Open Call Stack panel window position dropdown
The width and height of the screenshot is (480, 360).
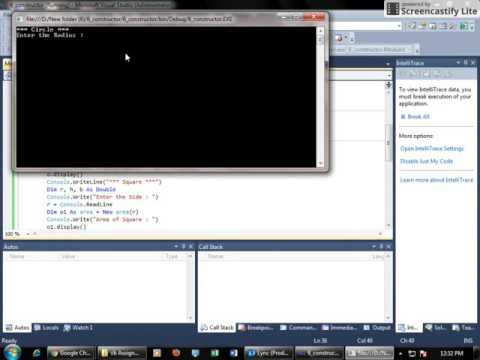point(374,246)
